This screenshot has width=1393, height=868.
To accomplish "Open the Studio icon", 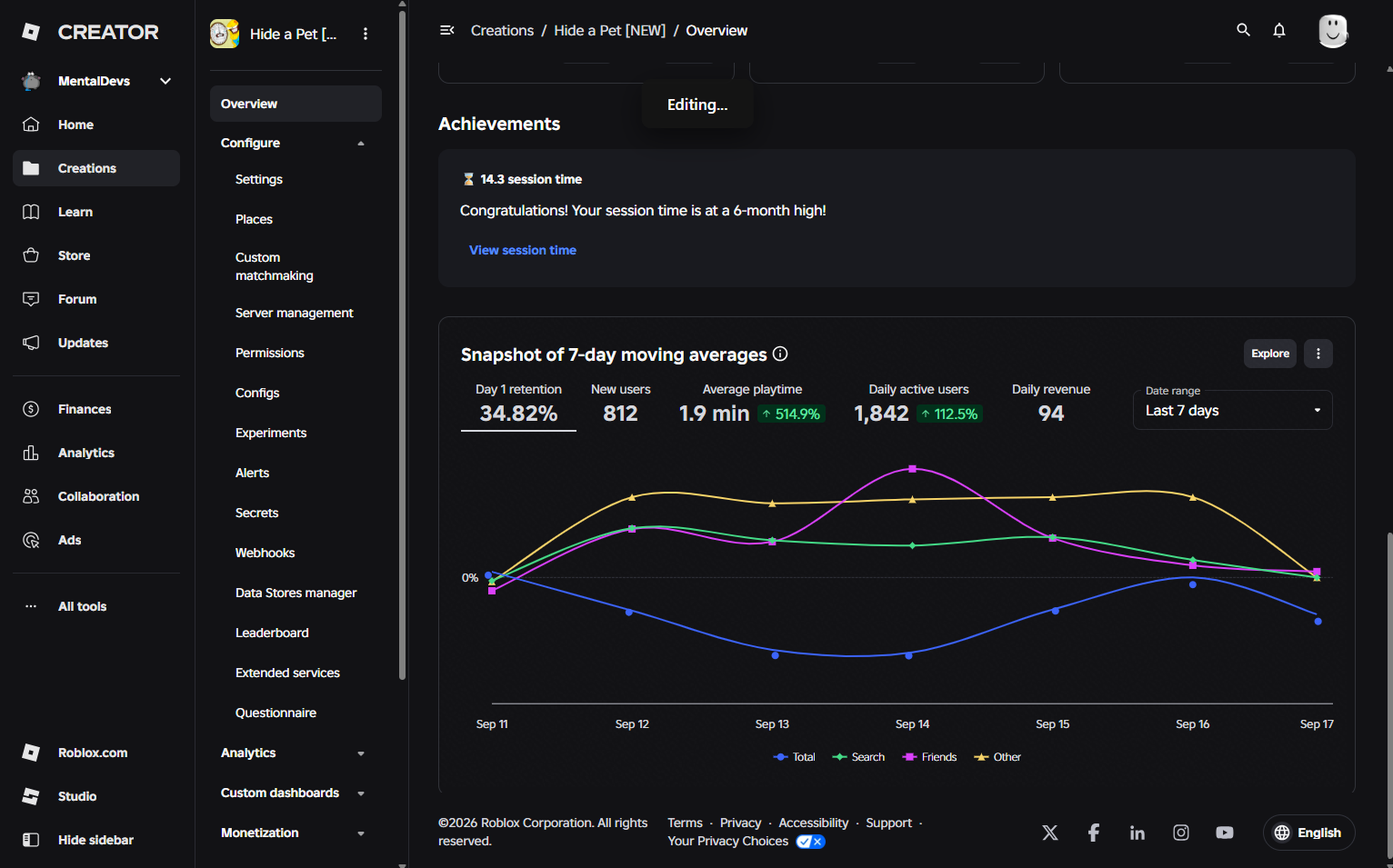I will click(31, 796).
